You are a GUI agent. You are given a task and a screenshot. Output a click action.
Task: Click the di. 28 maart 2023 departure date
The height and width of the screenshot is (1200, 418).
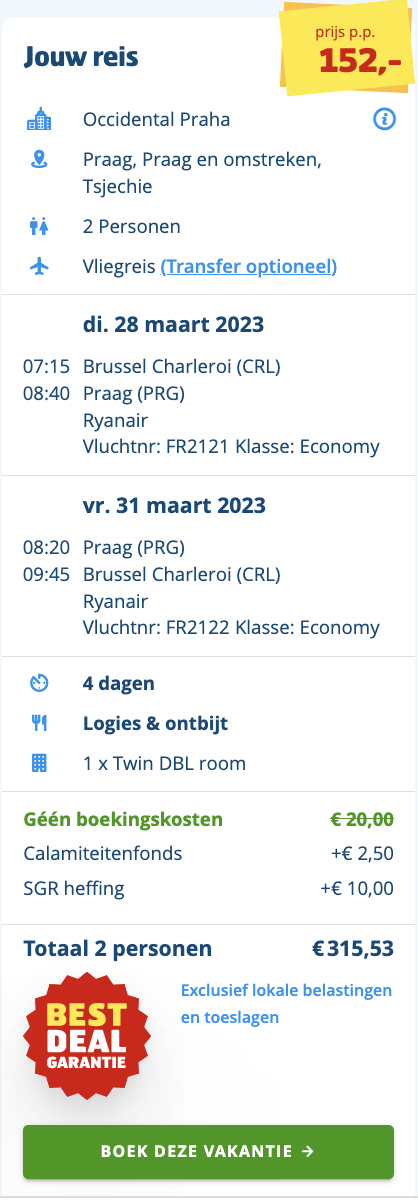173,324
